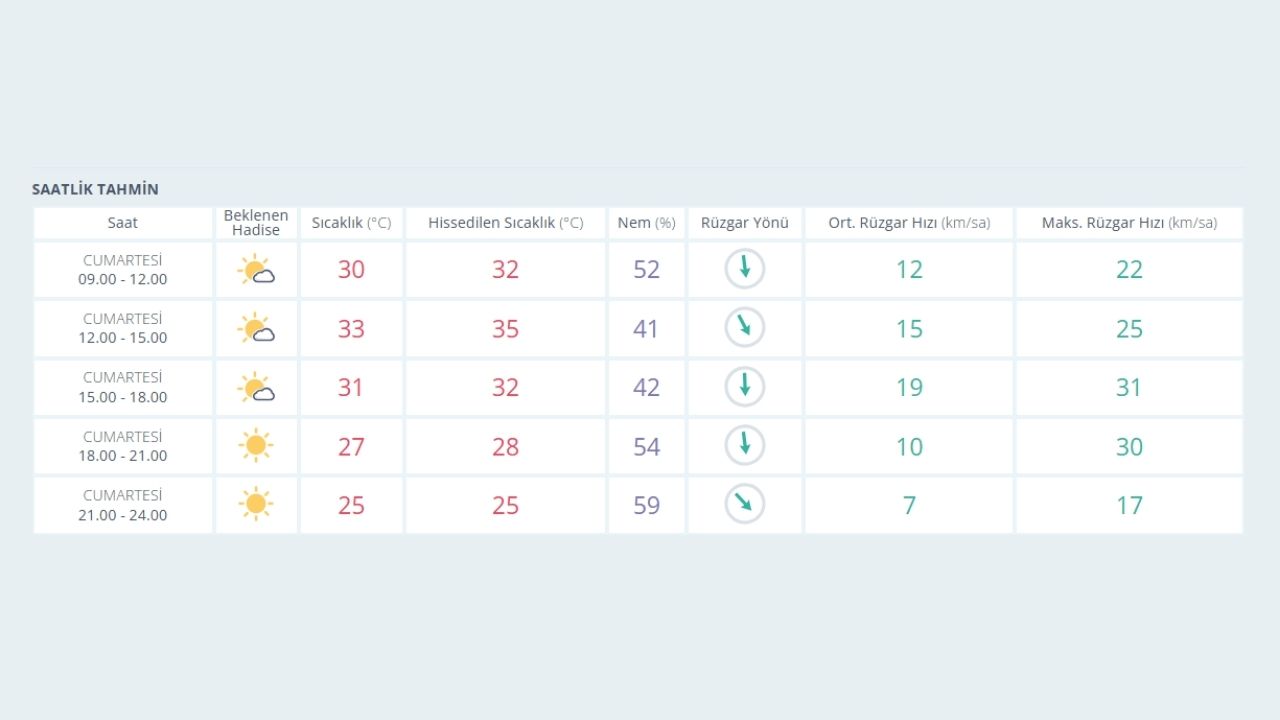Click wind direction arrow for 09.00 - 12.00
Screen dimensions: 1280x720
[x=744, y=269]
